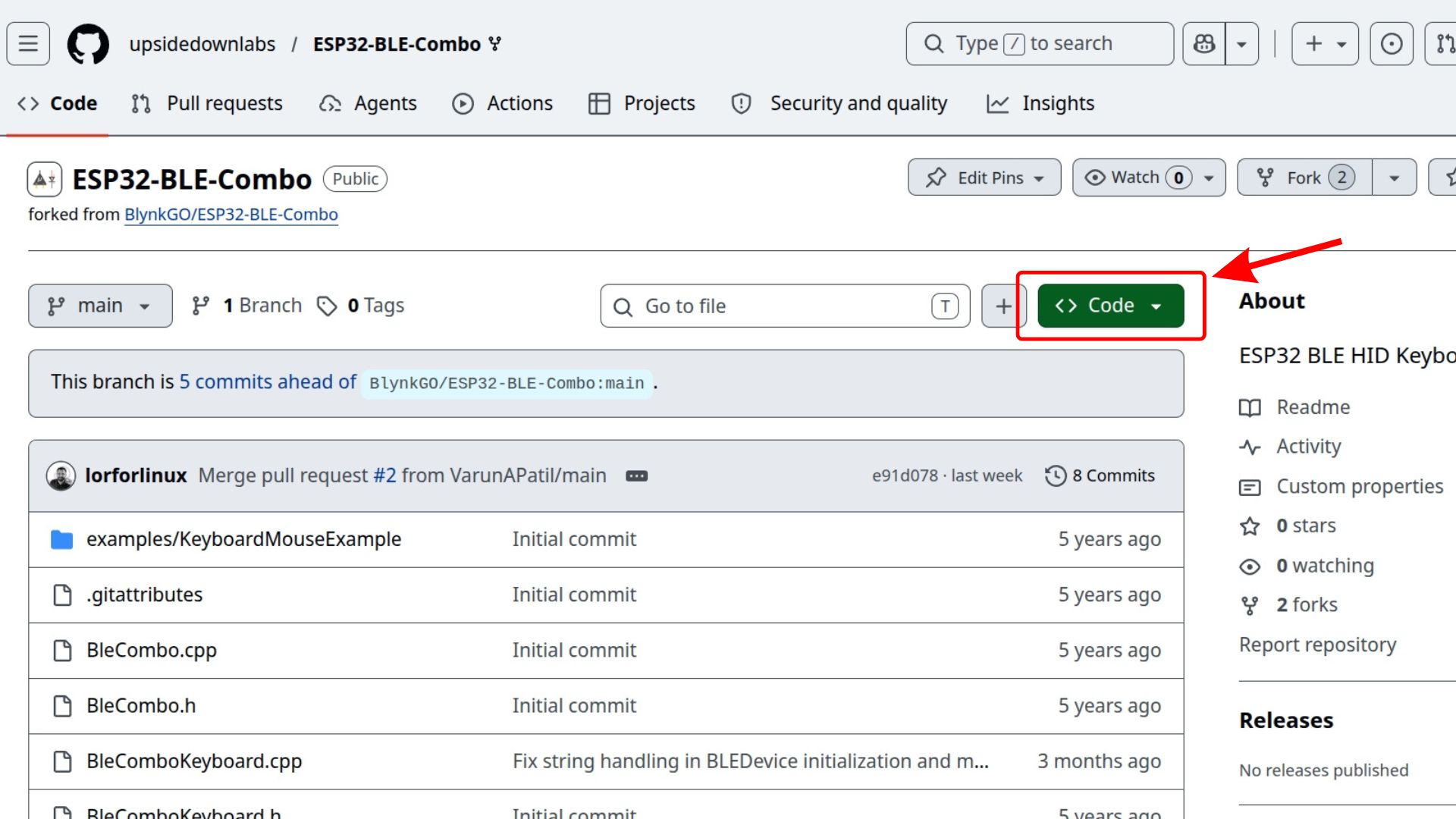1456x819 pixels.
Task: Open the Releases section heading
Action: [x=1286, y=720]
